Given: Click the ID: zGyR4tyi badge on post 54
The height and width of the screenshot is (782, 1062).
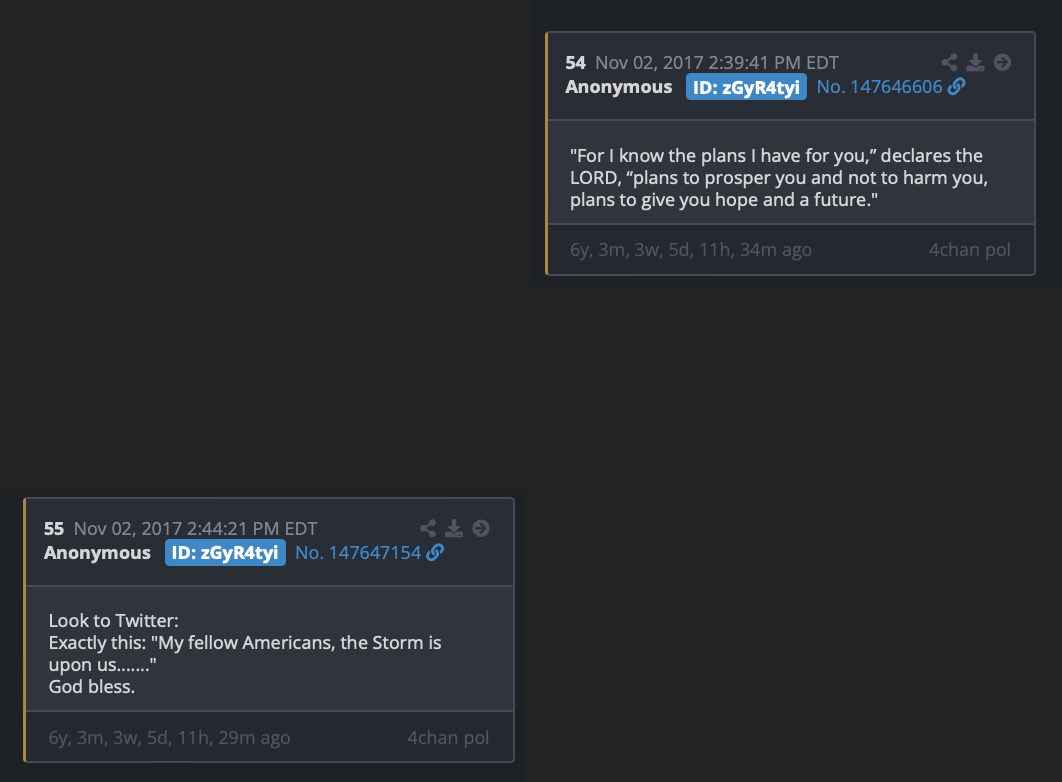Looking at the screenshot, I should (746, 87).
